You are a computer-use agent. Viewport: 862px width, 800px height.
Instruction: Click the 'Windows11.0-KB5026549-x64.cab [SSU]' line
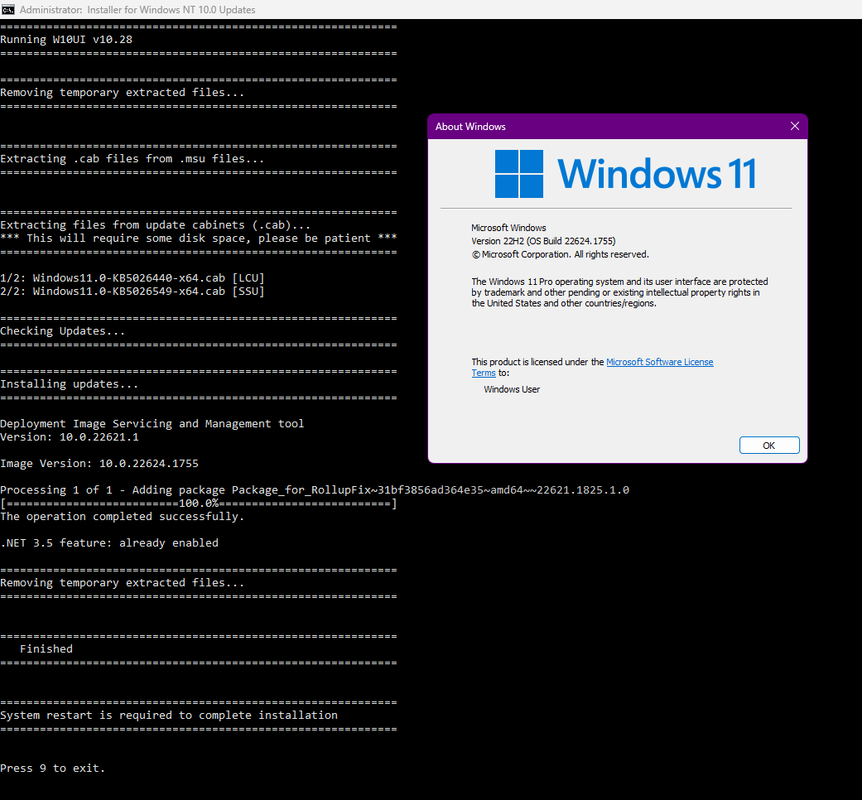(132, 291)
